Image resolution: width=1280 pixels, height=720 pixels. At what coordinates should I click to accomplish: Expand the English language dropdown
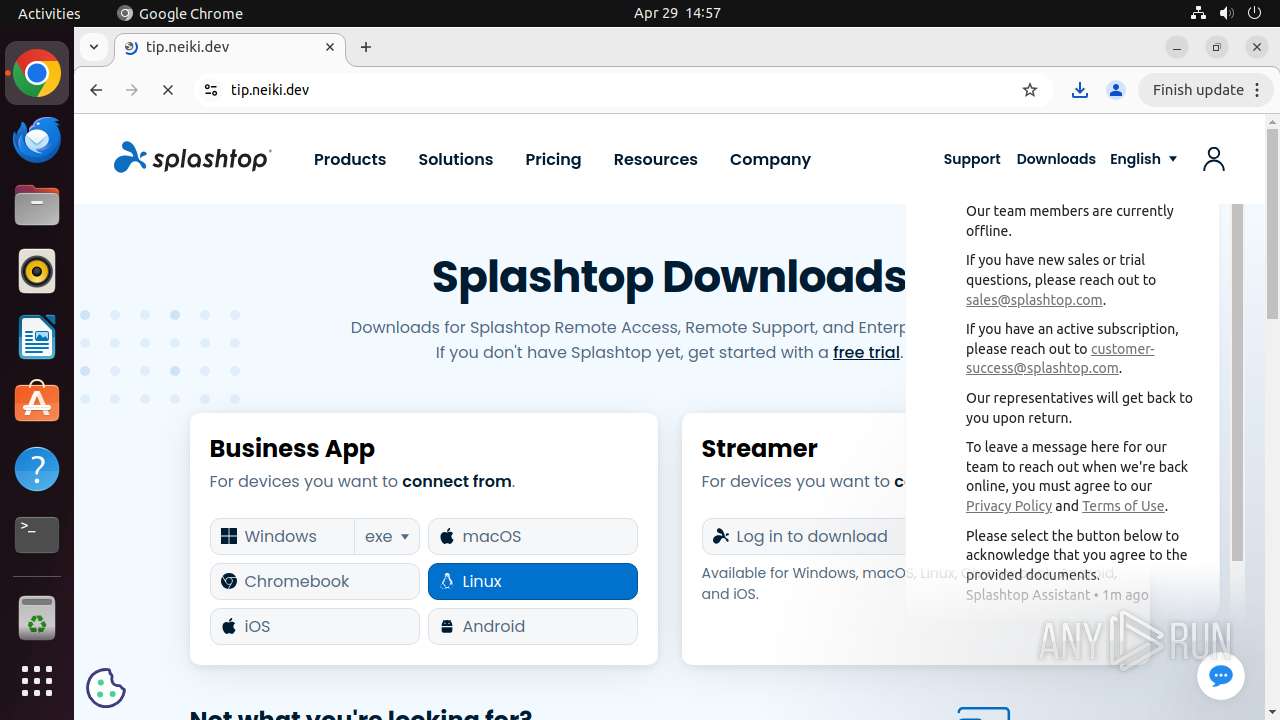(1144, 159)
